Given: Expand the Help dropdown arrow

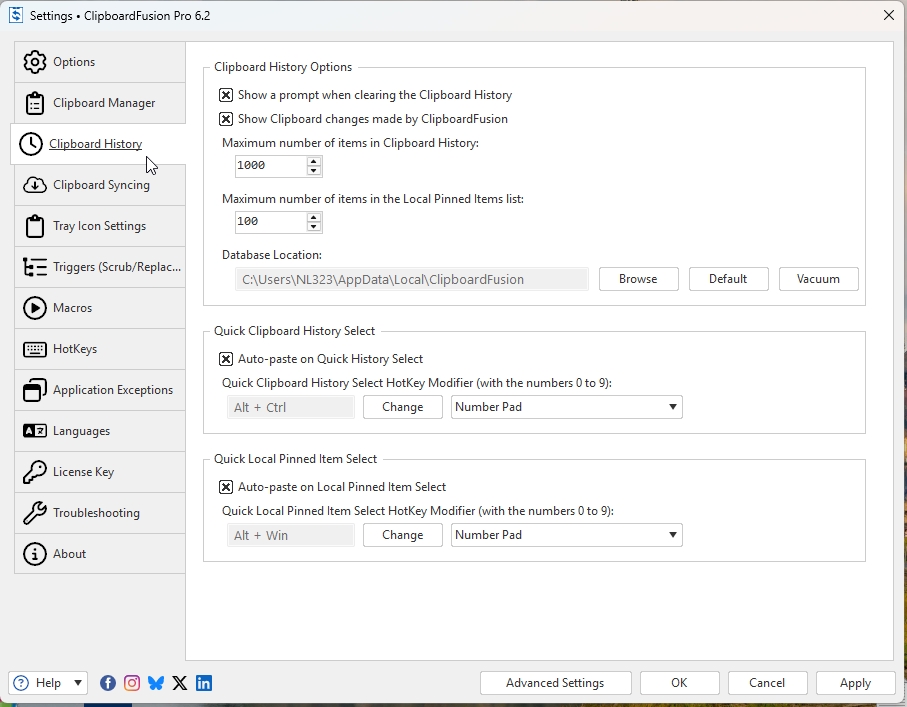Looking at the screenshot, I should [x=78, y=683].
